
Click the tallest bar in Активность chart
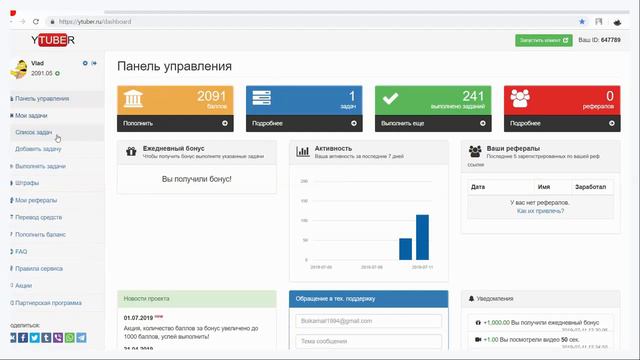[422, 237]
